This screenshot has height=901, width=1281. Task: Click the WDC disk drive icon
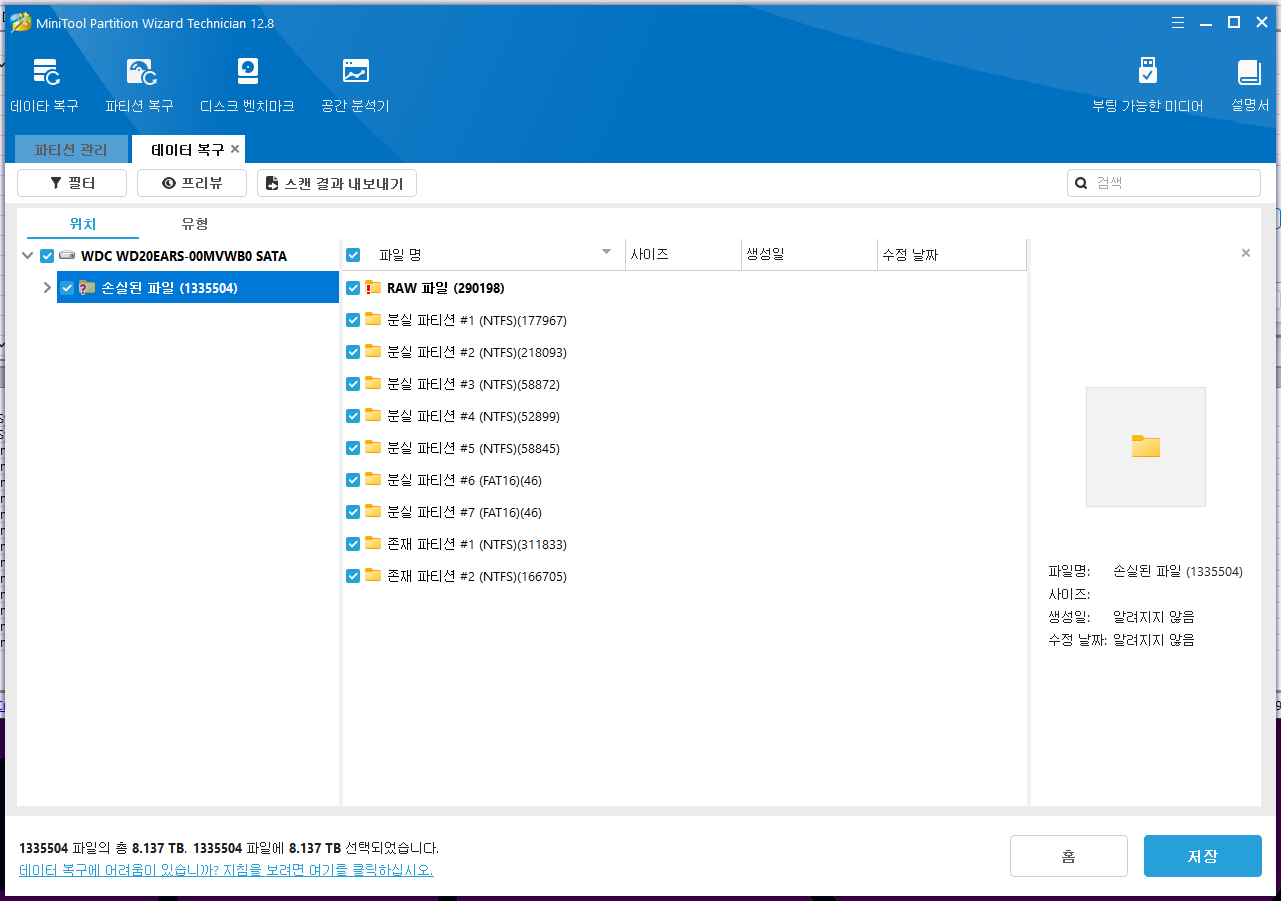(67, 256)
